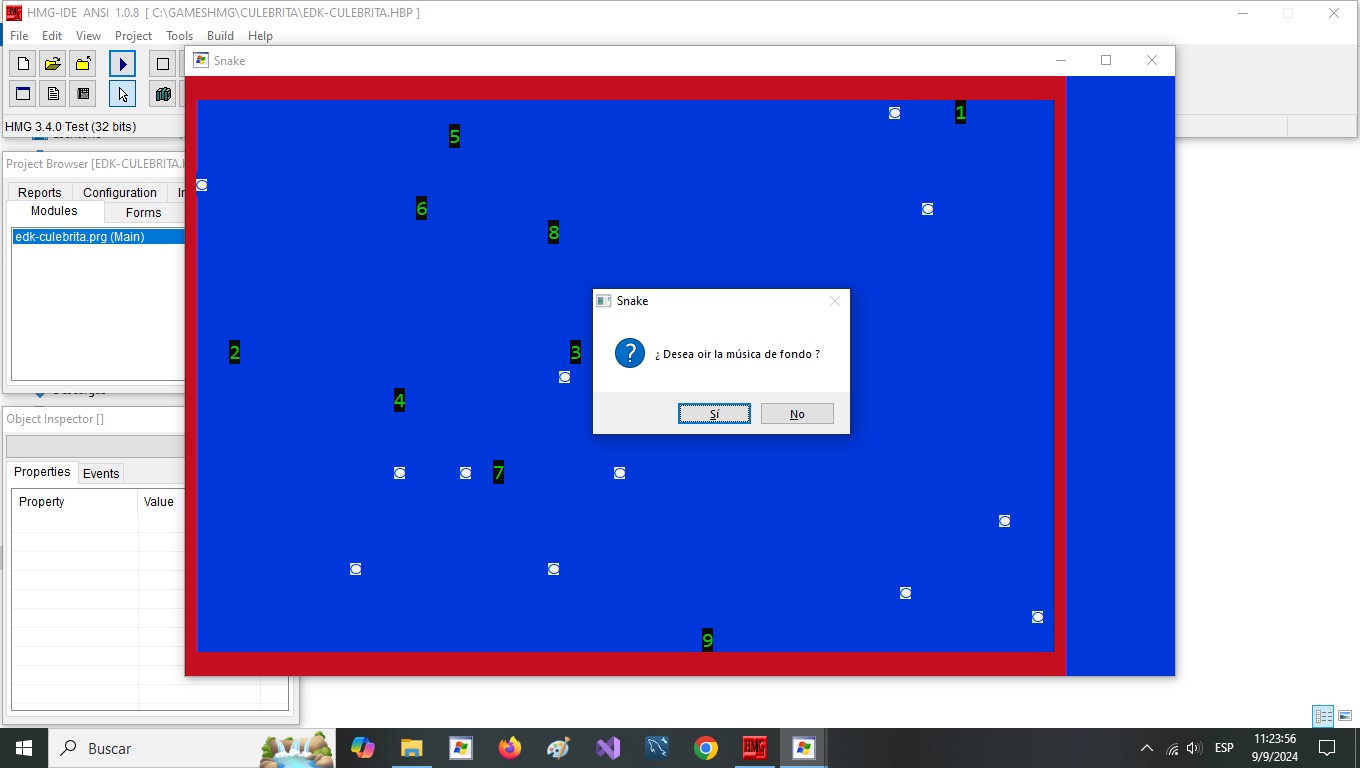This screenshot has height=768, width=1360.
Task: Click the form window icon in toolbar
Action: [x=23, y=94]
